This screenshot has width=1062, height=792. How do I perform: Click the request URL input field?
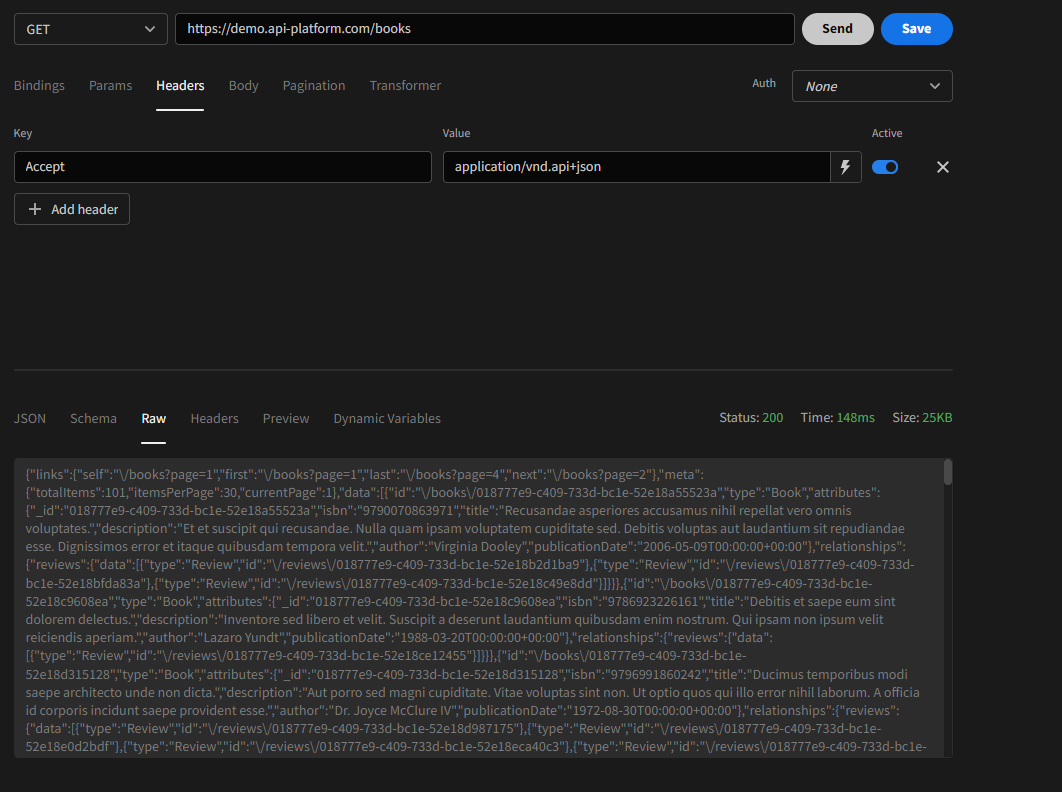[x=484, y=29]
